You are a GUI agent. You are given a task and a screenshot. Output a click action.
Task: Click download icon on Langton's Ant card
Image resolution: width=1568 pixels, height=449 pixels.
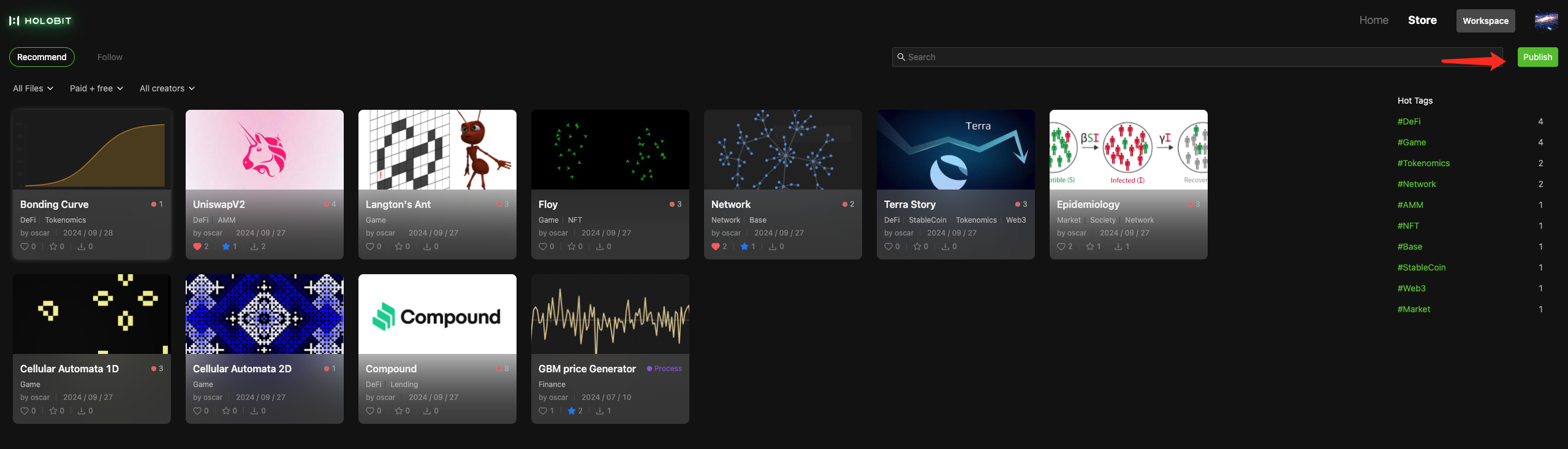(427, 247)
